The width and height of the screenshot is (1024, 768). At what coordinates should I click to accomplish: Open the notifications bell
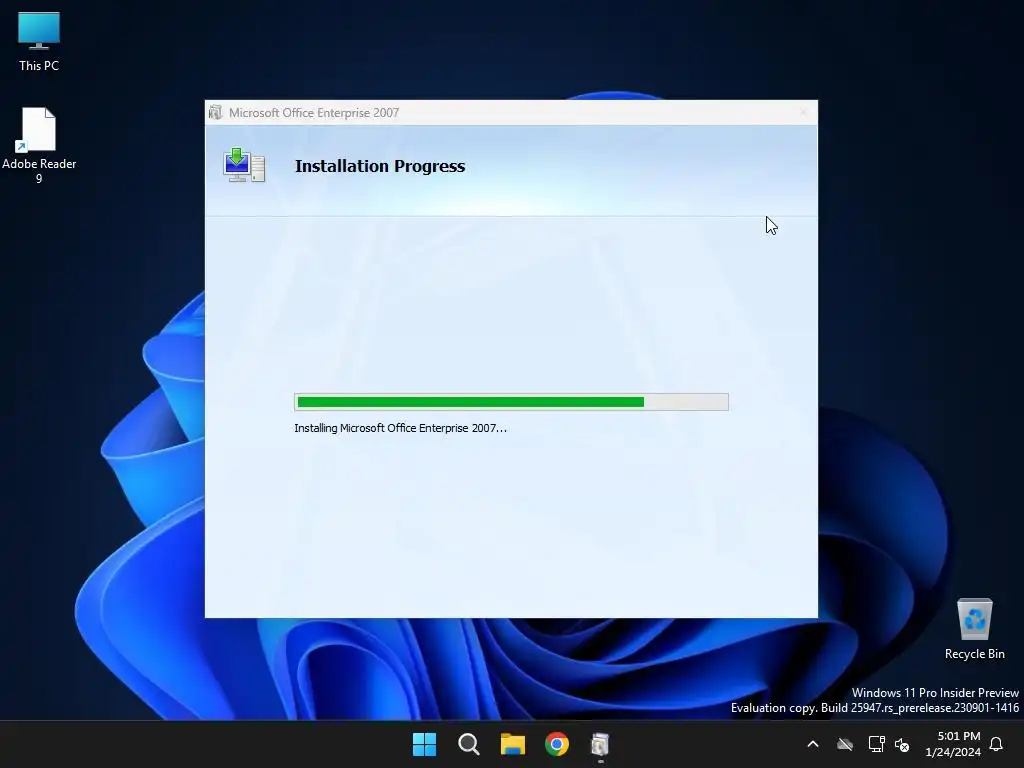point(997,744)
